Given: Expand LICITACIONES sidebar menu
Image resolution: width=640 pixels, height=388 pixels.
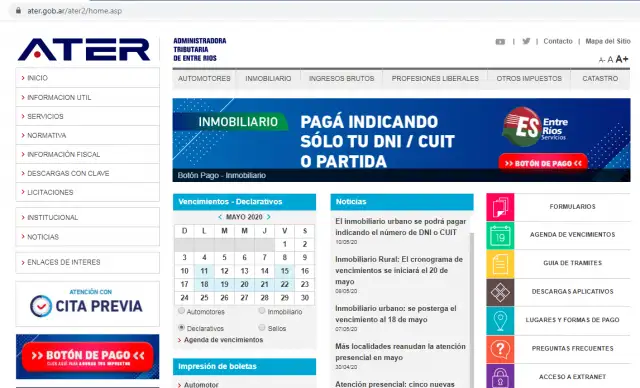Looking at the screenshot, I should point(87,192).
